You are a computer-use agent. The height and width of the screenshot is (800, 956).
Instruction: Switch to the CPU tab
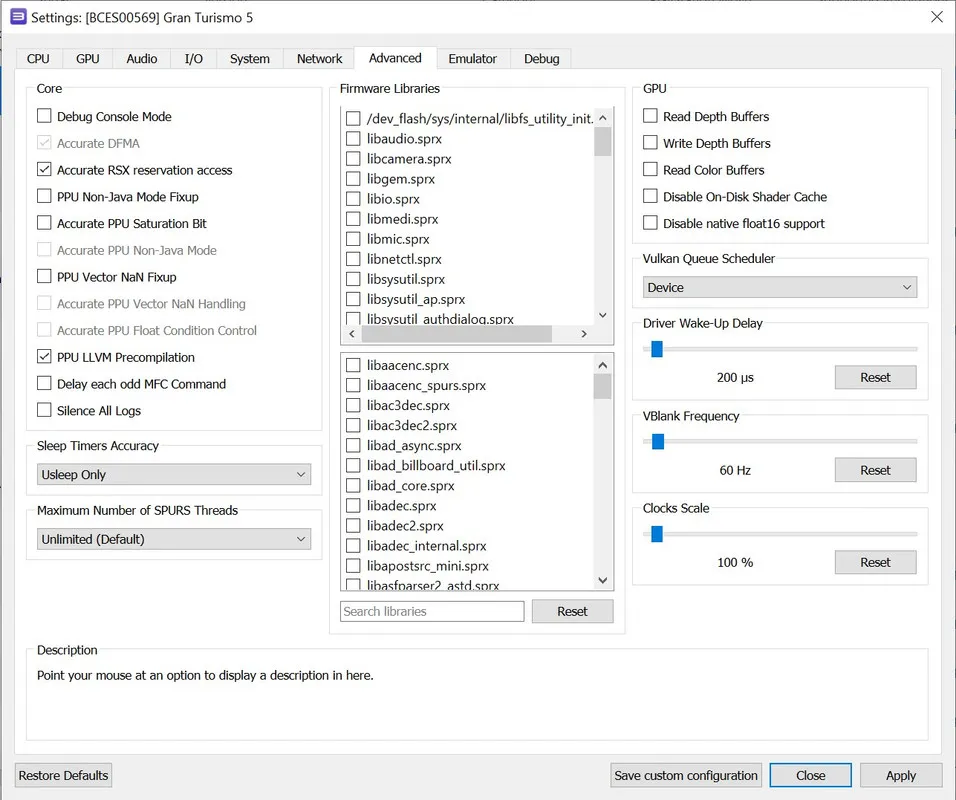[38, 59]
